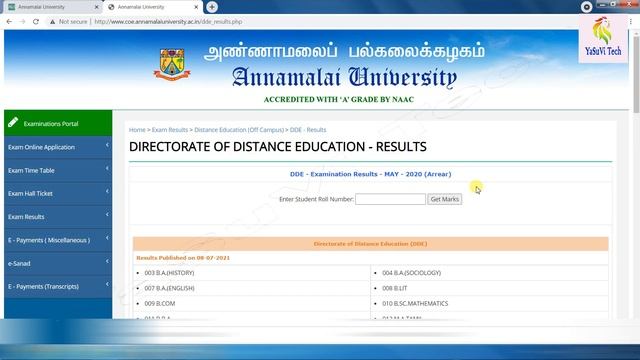Expand arrow next to E - Payments (Miscellaneous)

(x=107, y=238)
